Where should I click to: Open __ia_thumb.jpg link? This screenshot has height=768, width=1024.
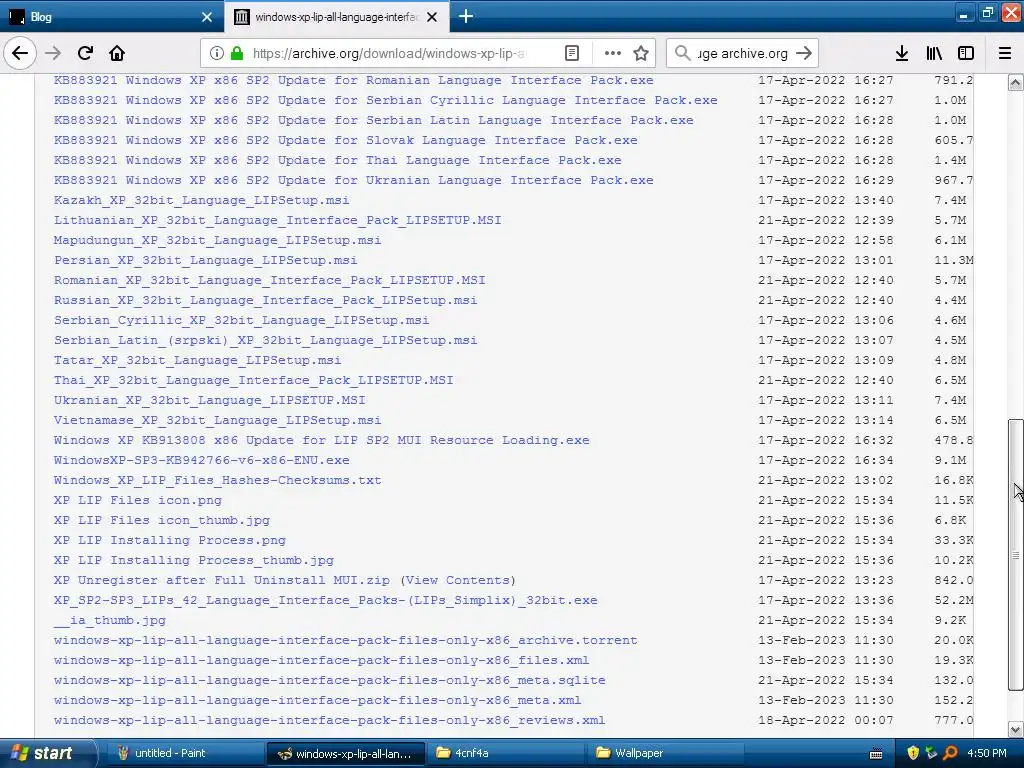point(110,620)
